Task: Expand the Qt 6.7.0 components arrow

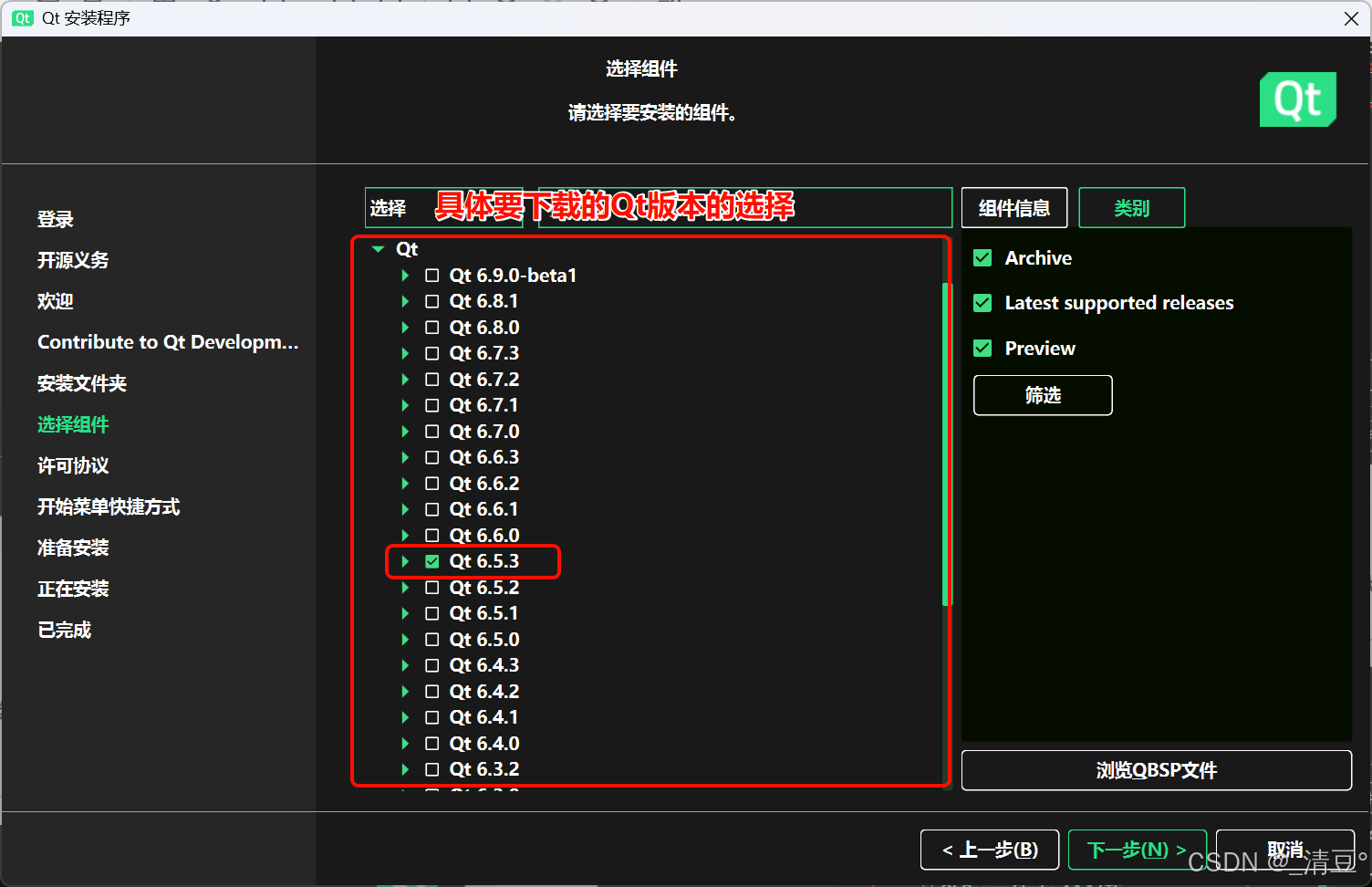Action: click(406, 432)
